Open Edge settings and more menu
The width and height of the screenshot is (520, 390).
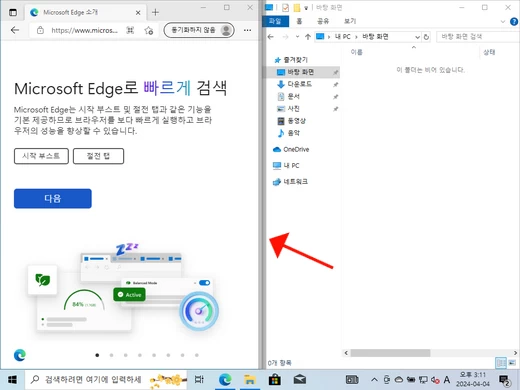[247, 30]
